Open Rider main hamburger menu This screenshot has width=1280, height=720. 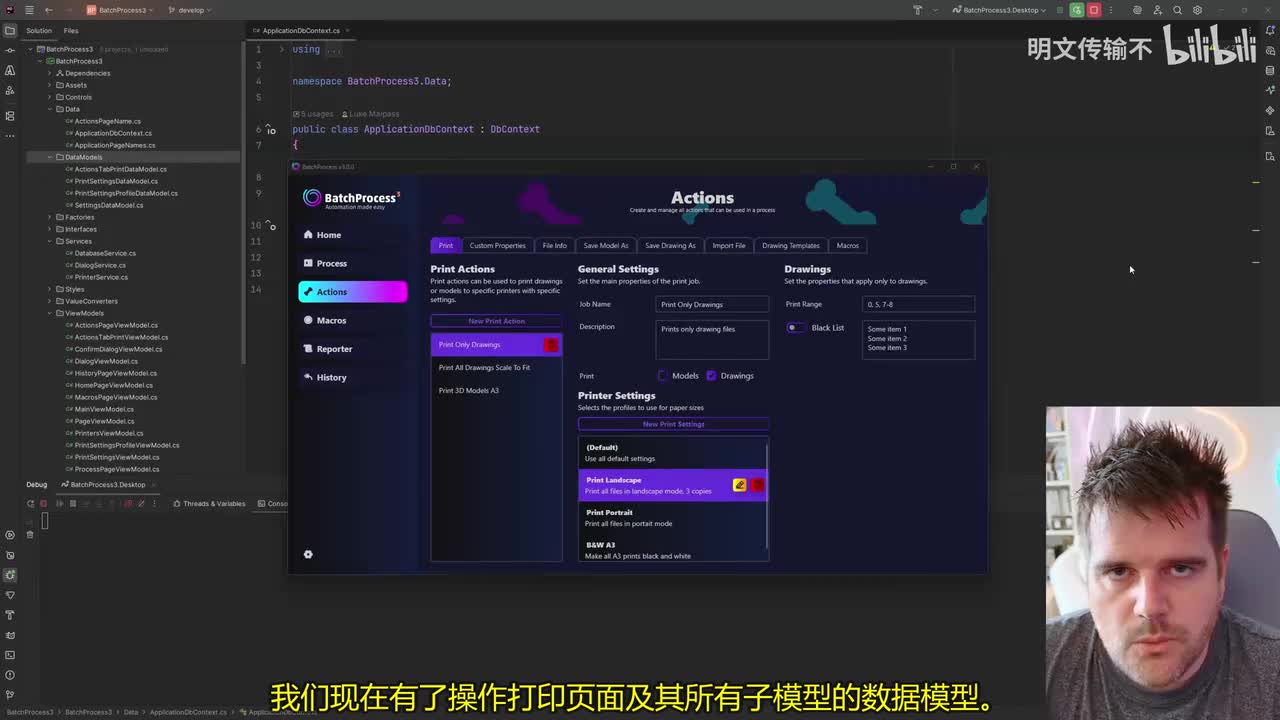(29, 10)
